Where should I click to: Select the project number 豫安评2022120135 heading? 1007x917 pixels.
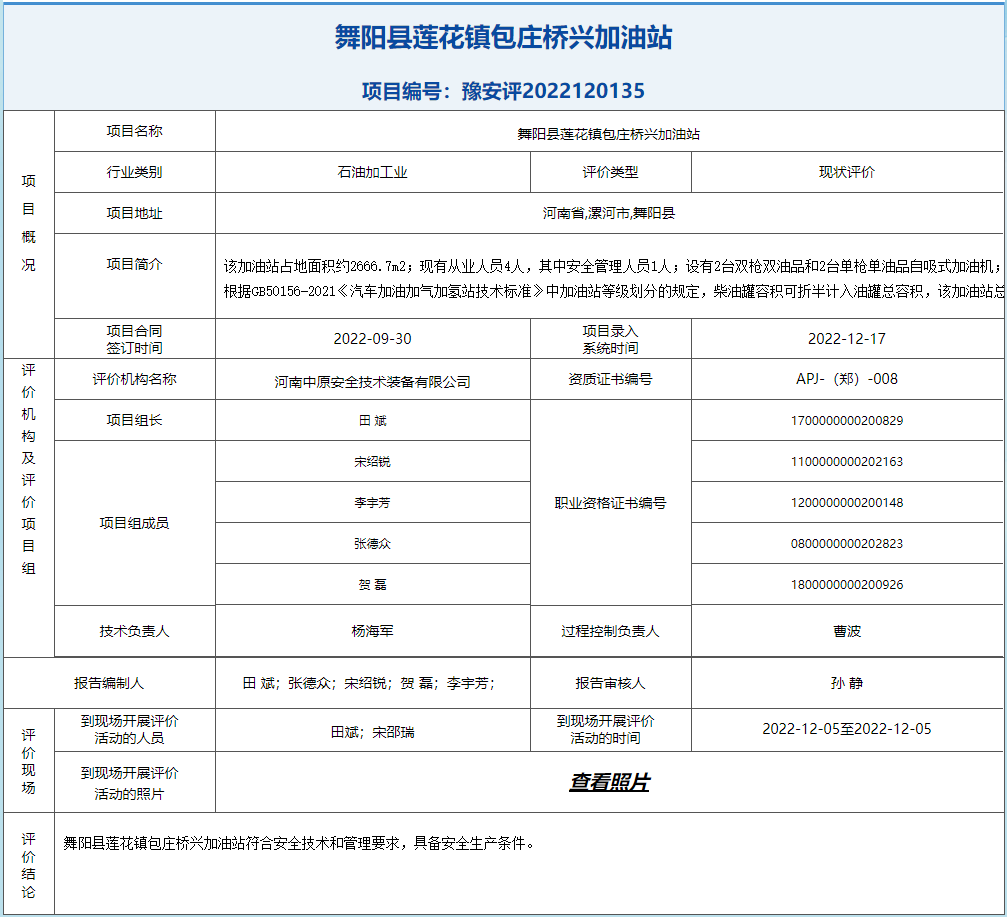503,91
